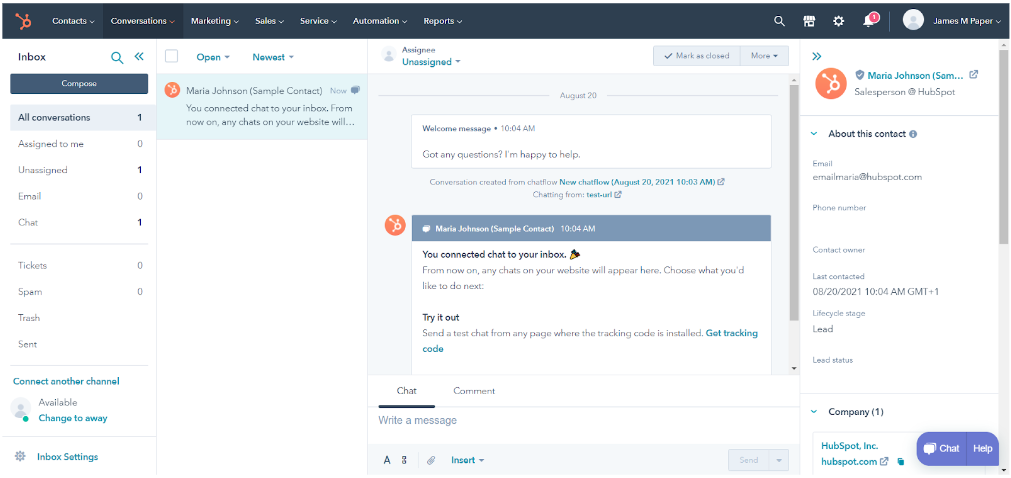1011x478 pixels.
Task: Open text formatting A icon
Action: [387, 460]
